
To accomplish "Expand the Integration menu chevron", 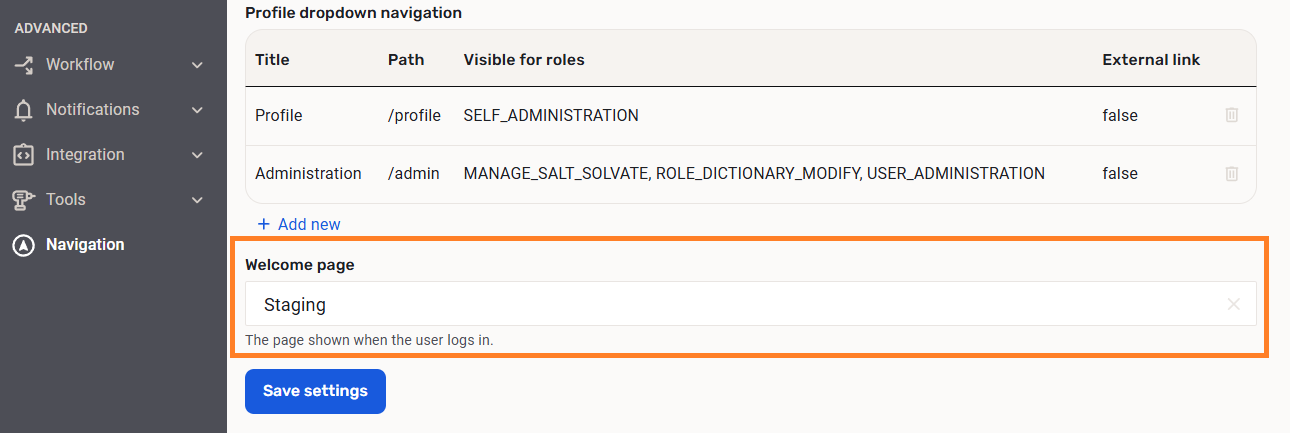I will [x=197, y=155].
